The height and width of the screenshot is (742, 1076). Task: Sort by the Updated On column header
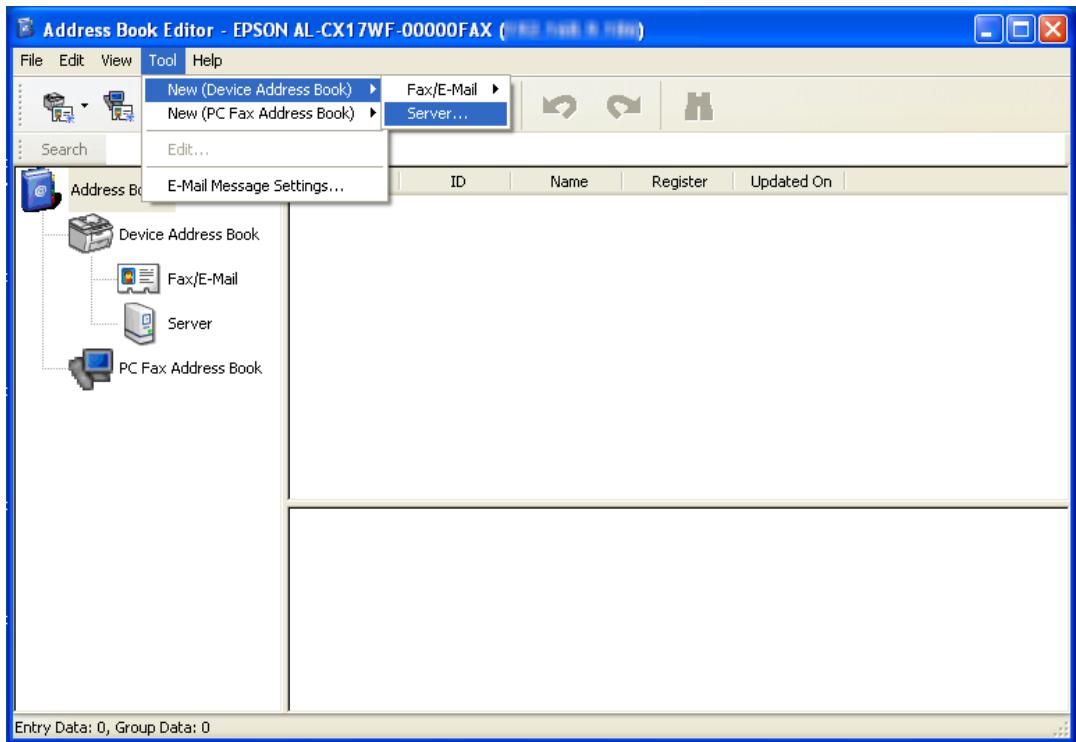click(x=790, y=182)
